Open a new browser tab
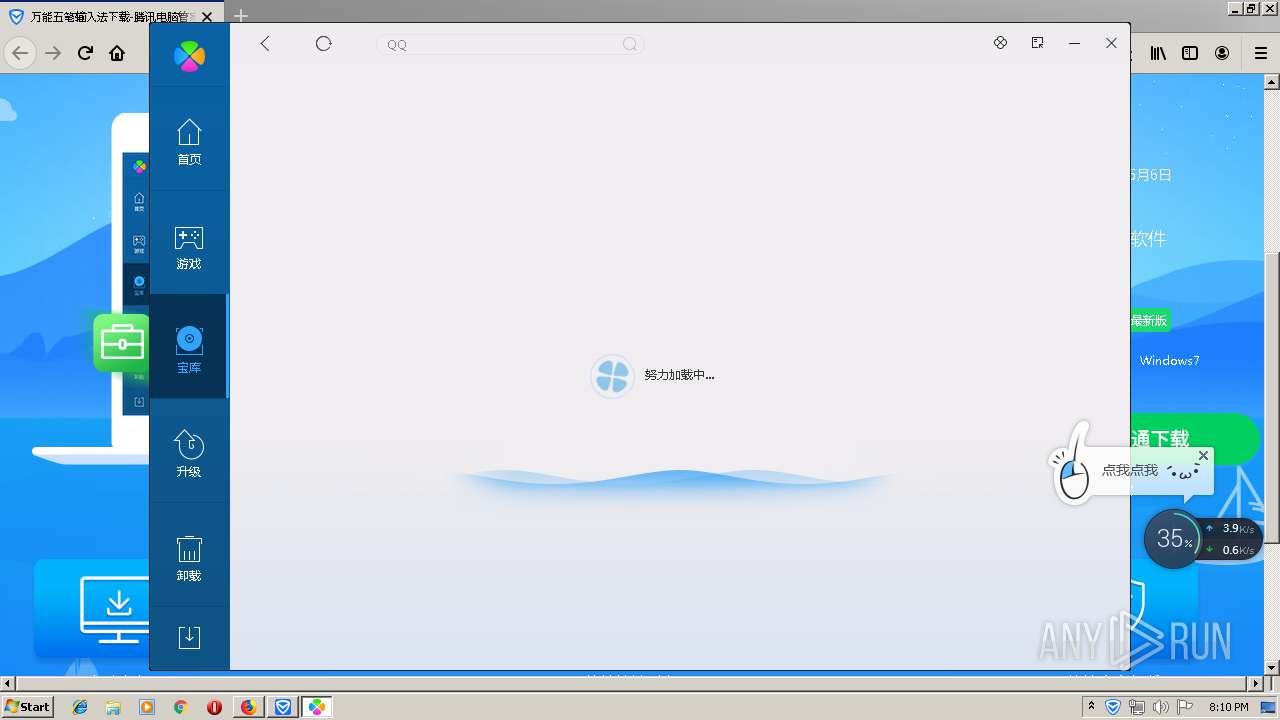The height and width of the screenshot is (720, 1280). click(240, 16)
